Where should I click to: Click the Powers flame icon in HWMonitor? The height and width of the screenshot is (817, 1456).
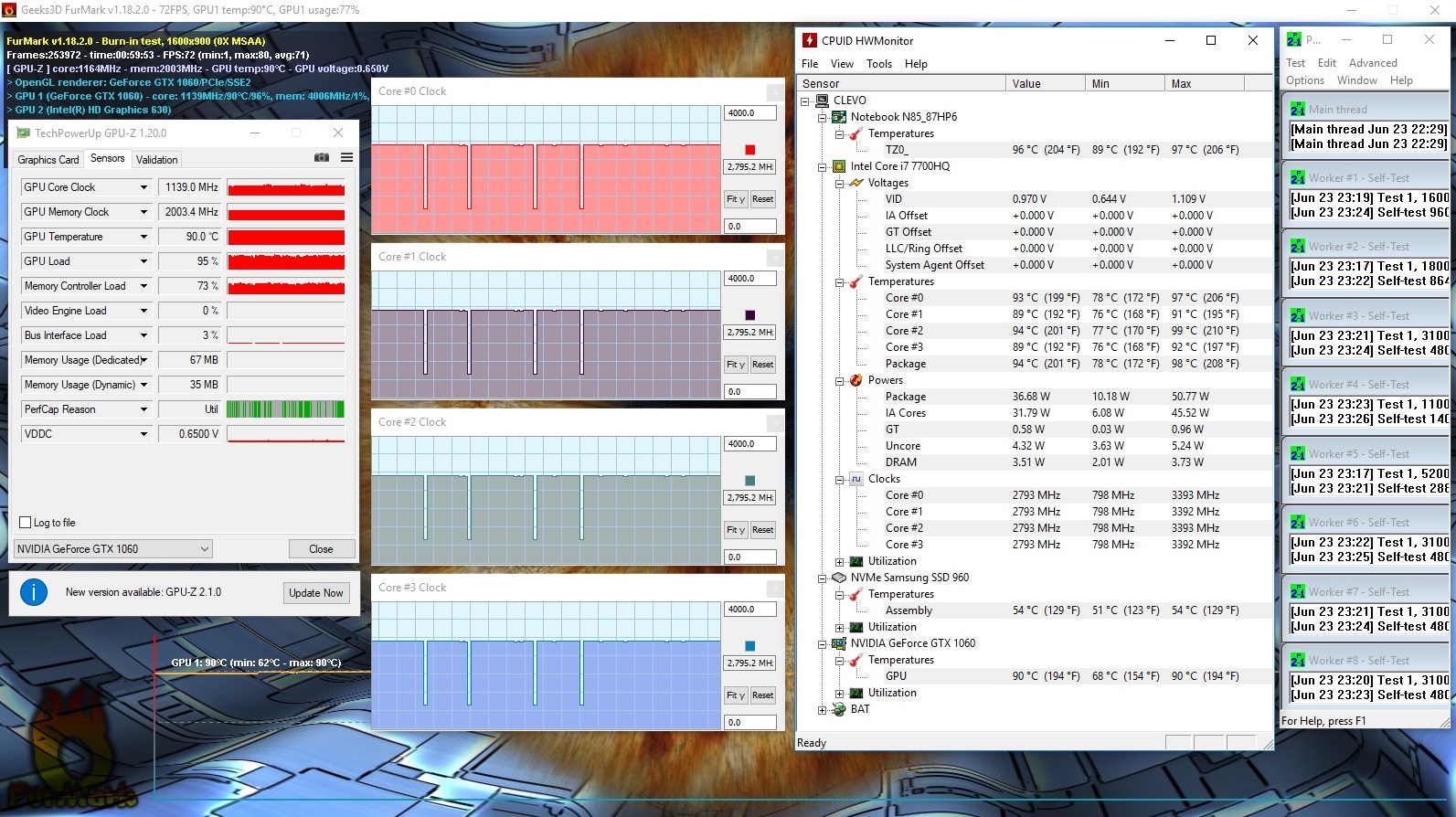pyautogui.click(x=856, y=380)
